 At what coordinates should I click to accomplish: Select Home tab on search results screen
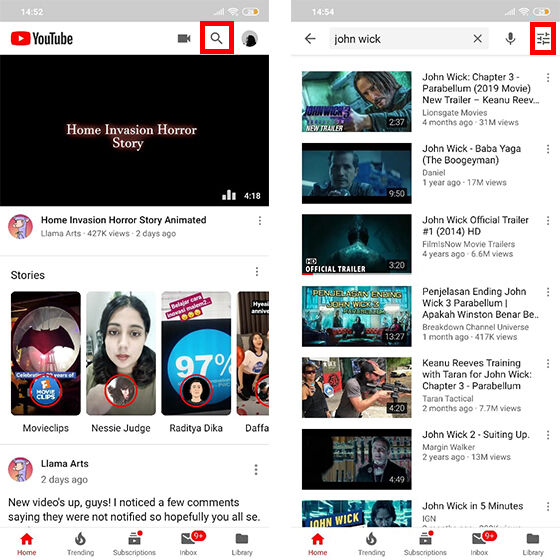[318, 544]
